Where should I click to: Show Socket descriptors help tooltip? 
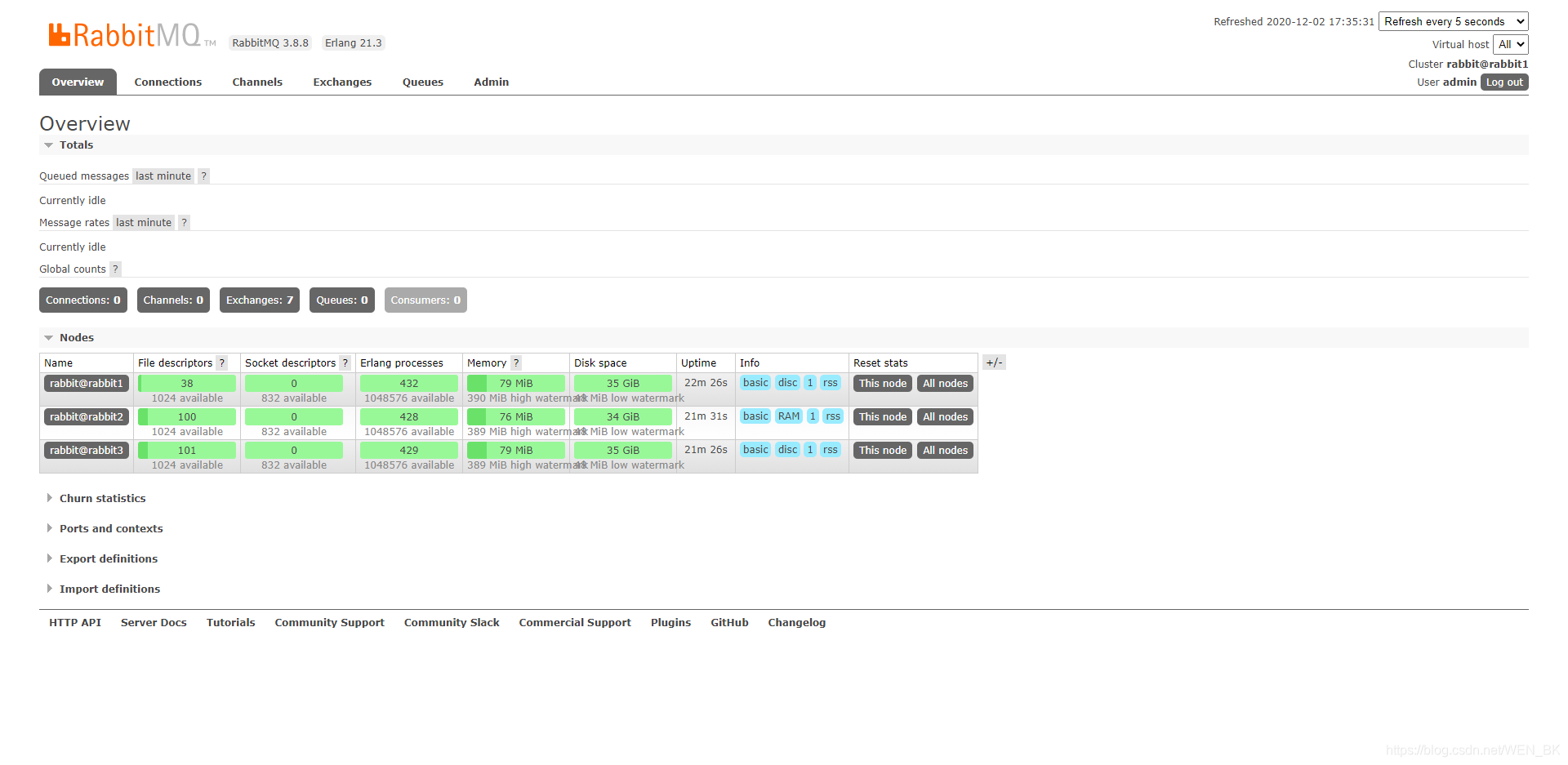pyautogui.click(x=345, y=363)
